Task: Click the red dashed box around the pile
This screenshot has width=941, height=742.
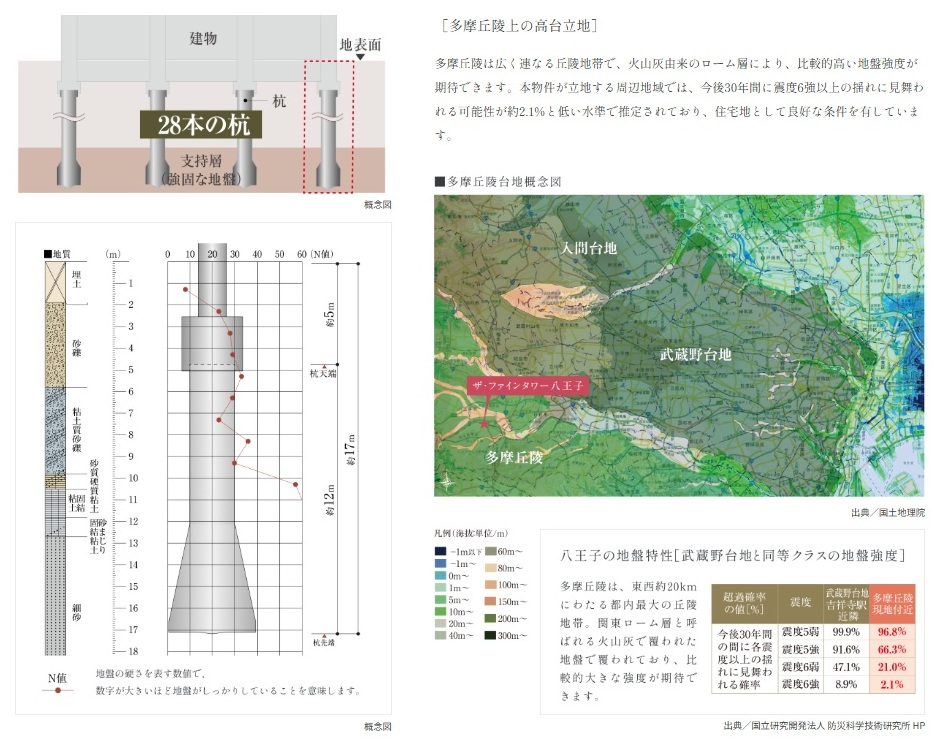Action: point(329,126)
